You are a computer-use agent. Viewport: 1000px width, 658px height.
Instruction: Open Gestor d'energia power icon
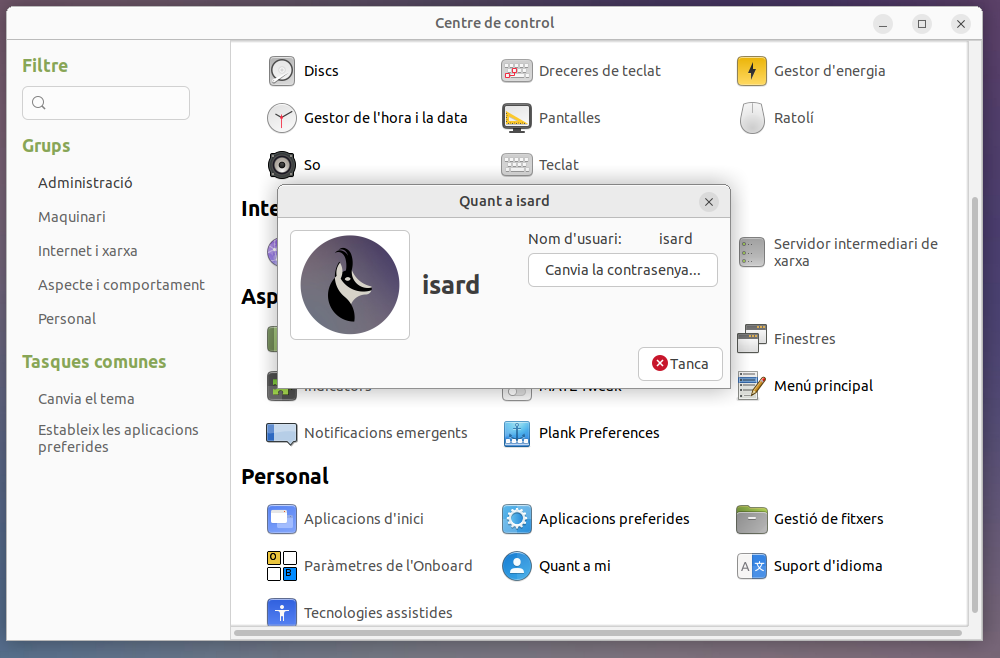click(751, 71)
